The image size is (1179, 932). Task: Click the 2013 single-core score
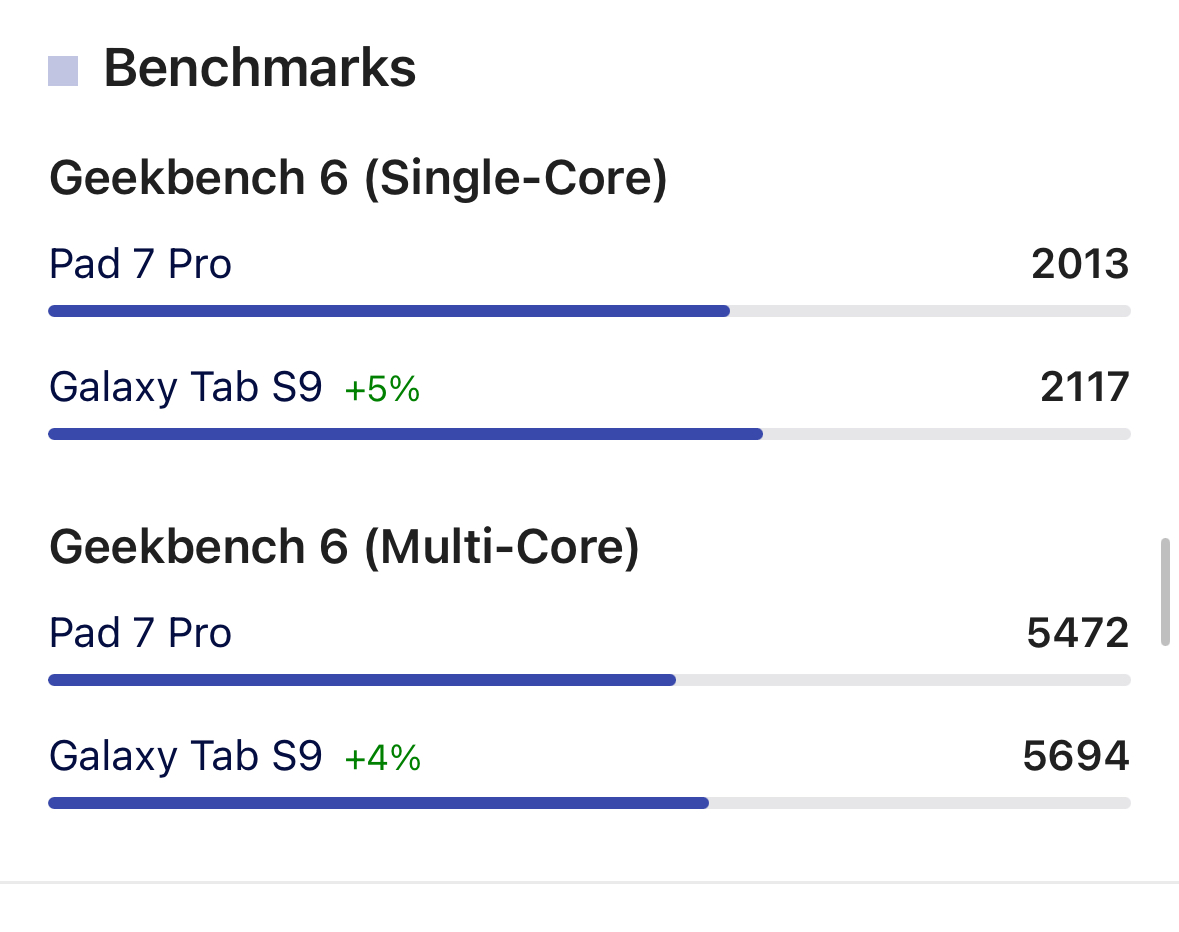(1079, 264)
